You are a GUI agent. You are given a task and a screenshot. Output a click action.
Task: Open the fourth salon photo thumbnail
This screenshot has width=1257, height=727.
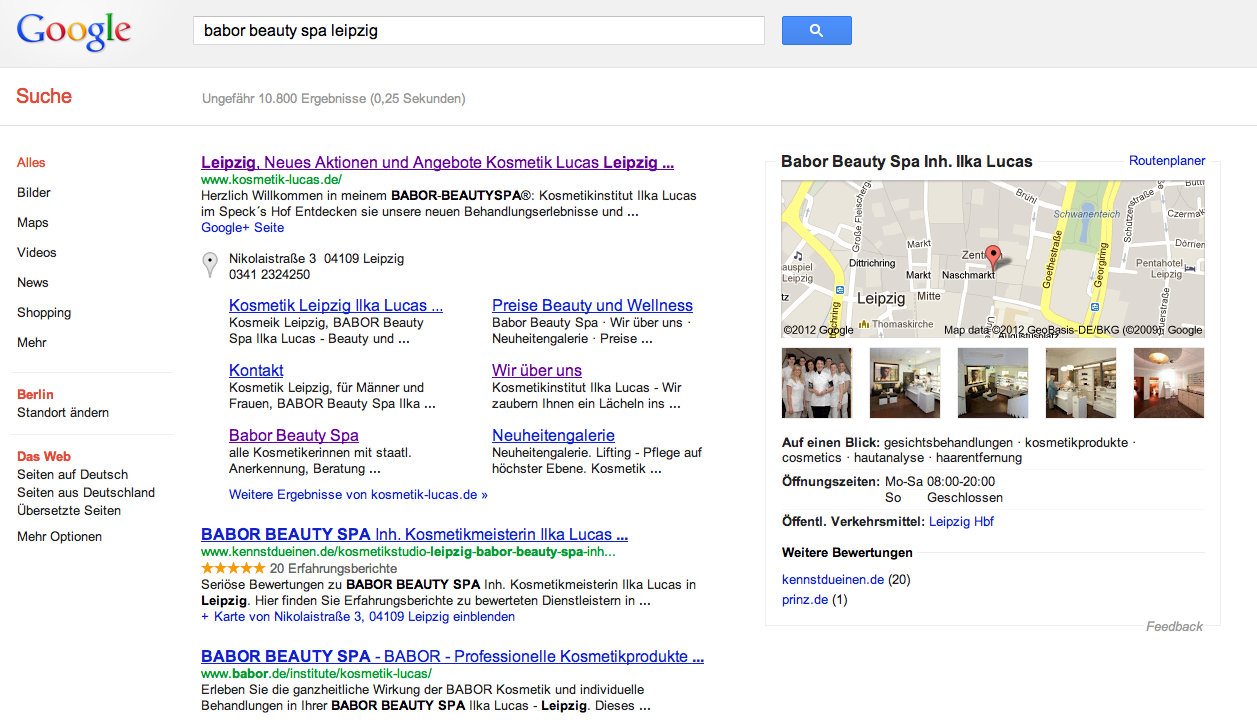(x=1081, y=383)
